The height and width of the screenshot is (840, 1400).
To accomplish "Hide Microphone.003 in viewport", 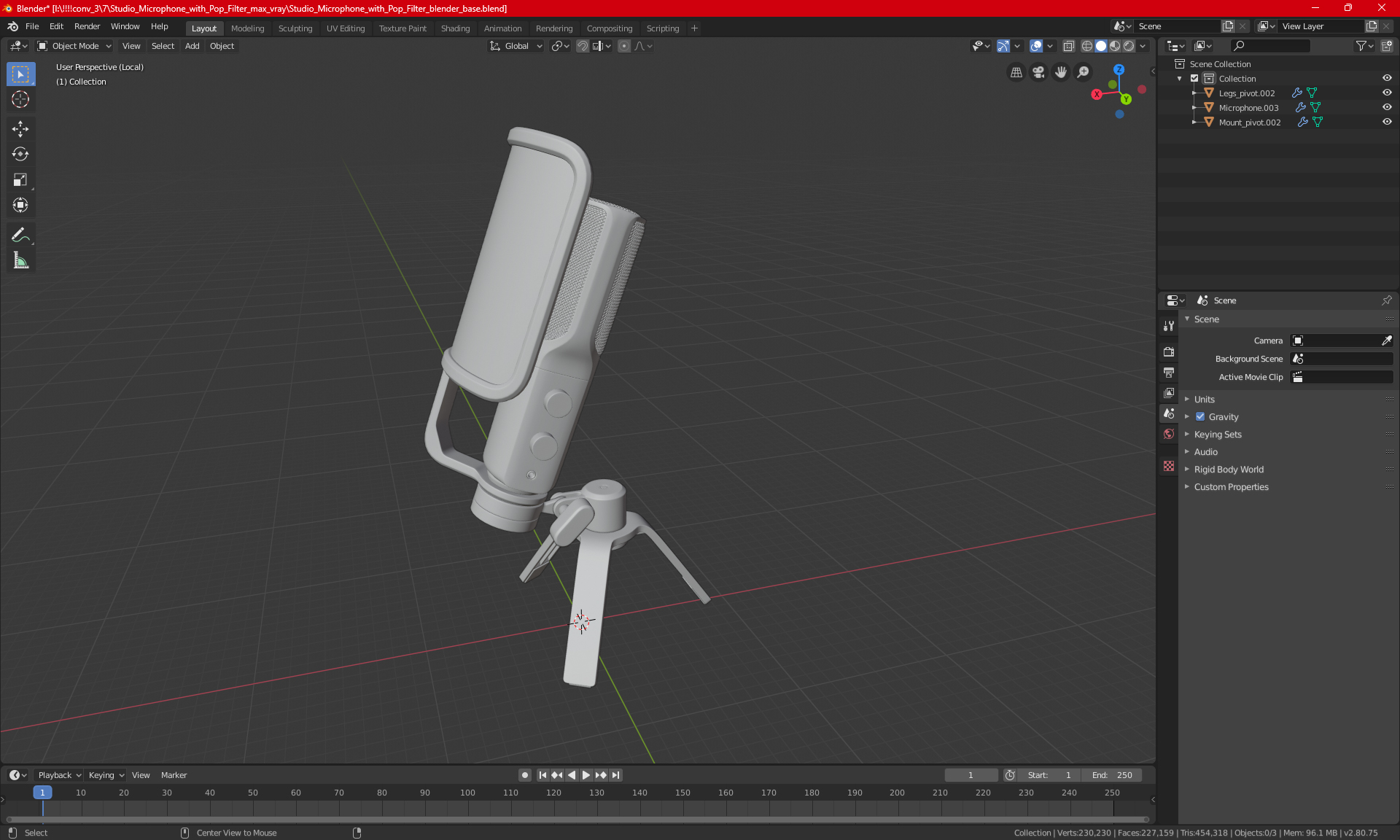I will (x=1387, y=107).
